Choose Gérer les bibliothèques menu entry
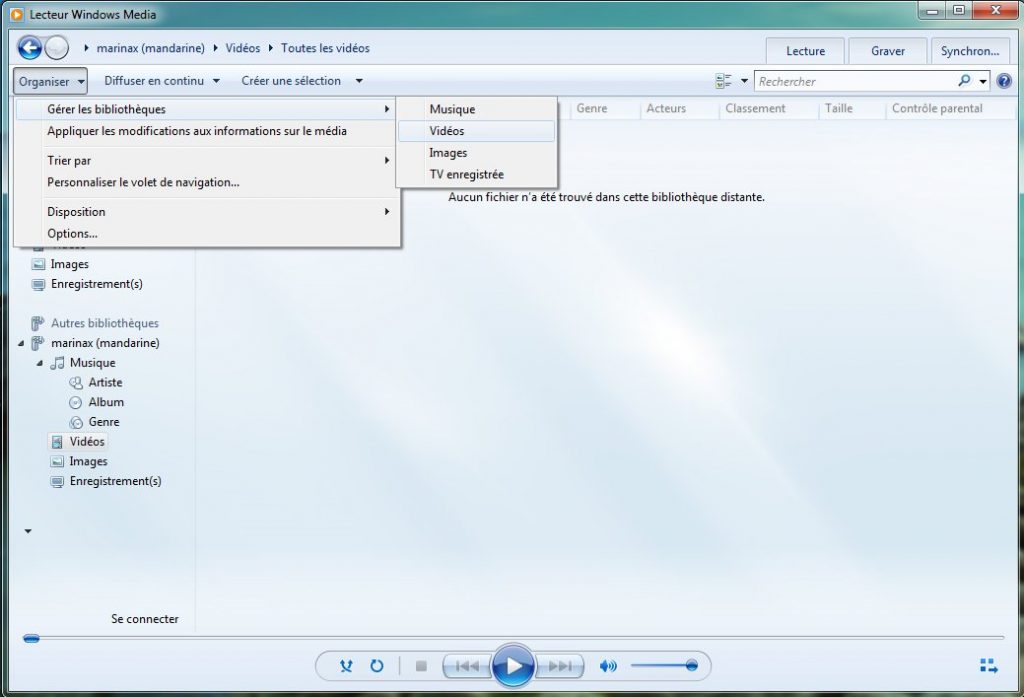This screenshot has height=697, width=1024. (x=204, y=109)
